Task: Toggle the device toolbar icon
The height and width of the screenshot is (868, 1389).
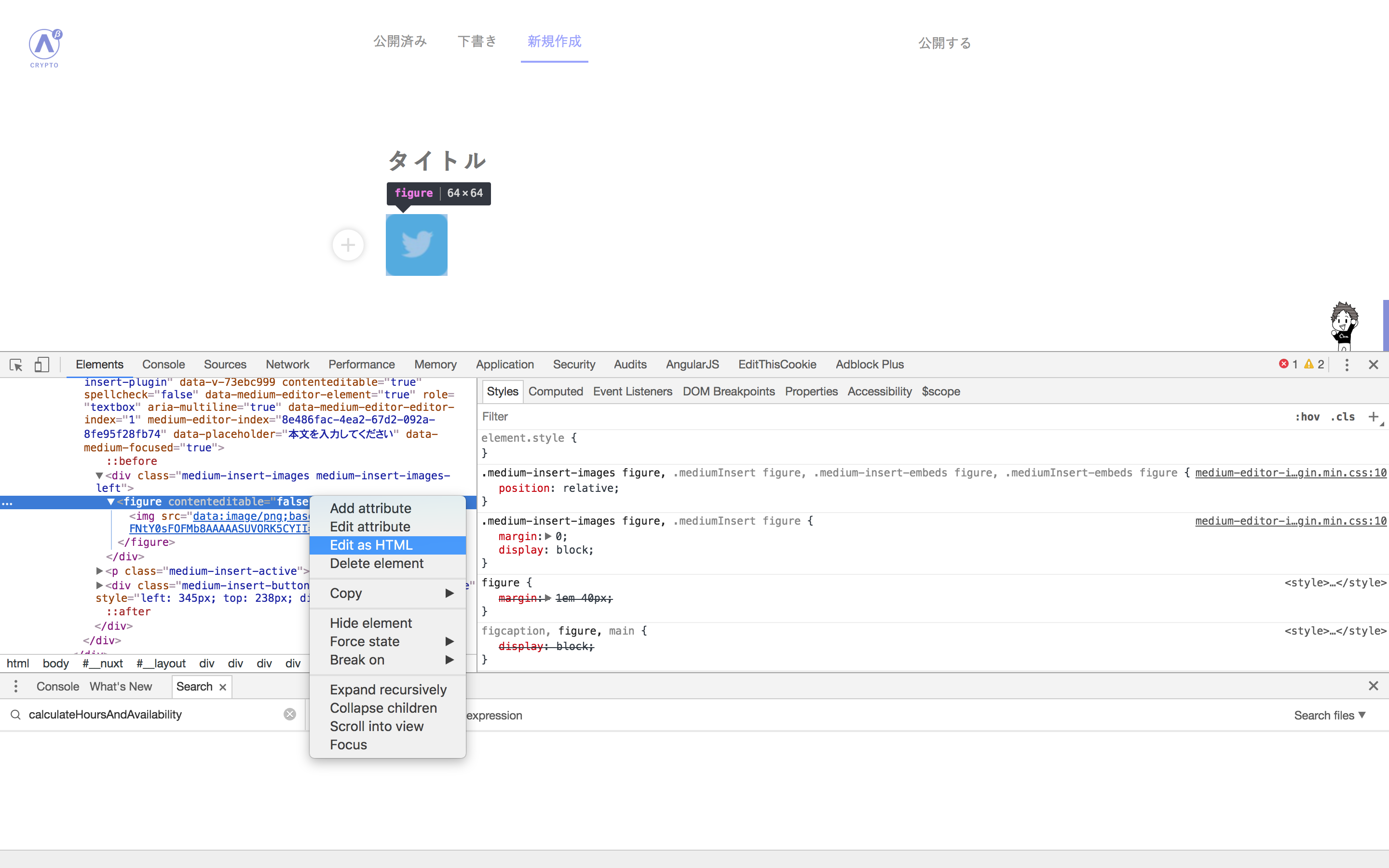Action: [x=42, y=365]
